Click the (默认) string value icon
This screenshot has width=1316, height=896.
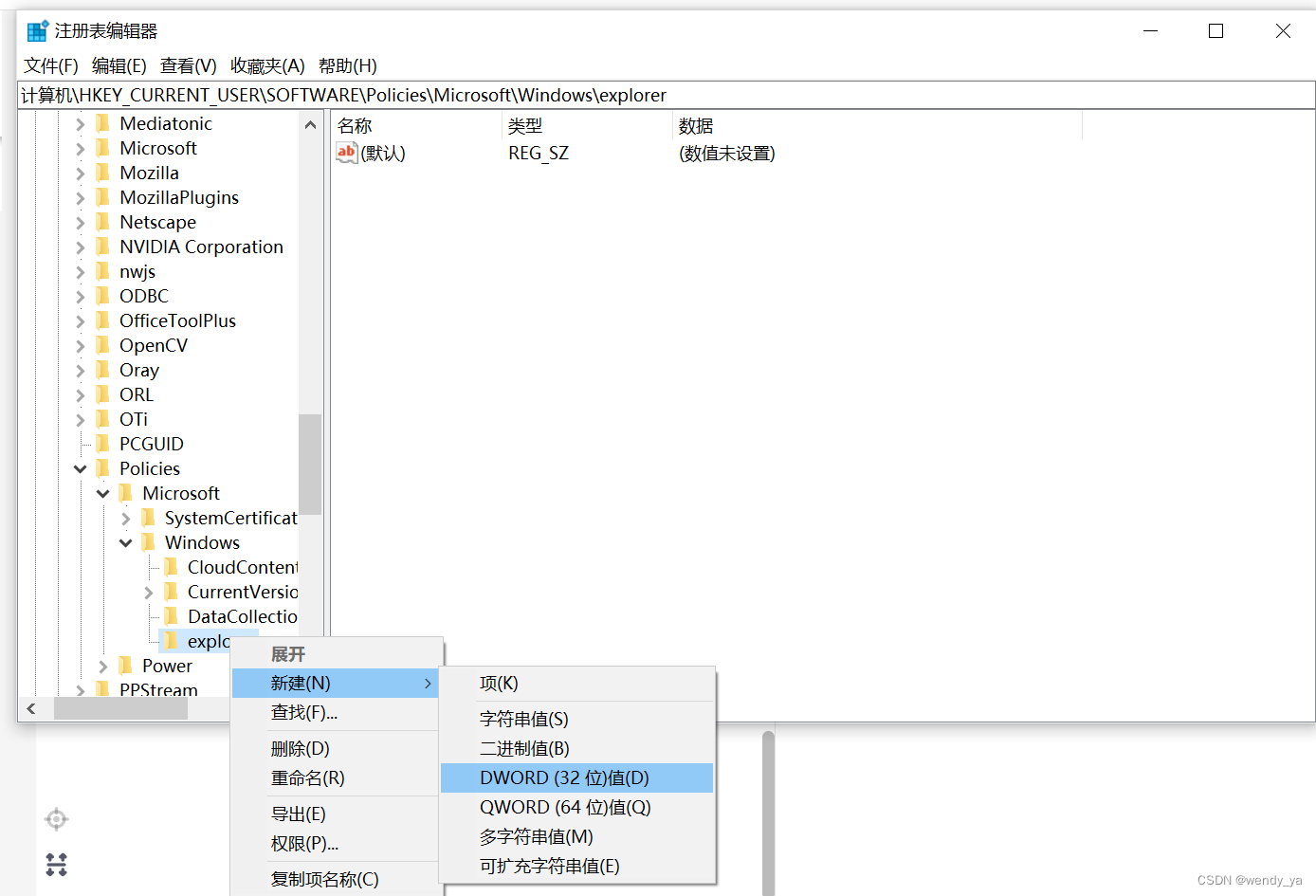(346, 153)
